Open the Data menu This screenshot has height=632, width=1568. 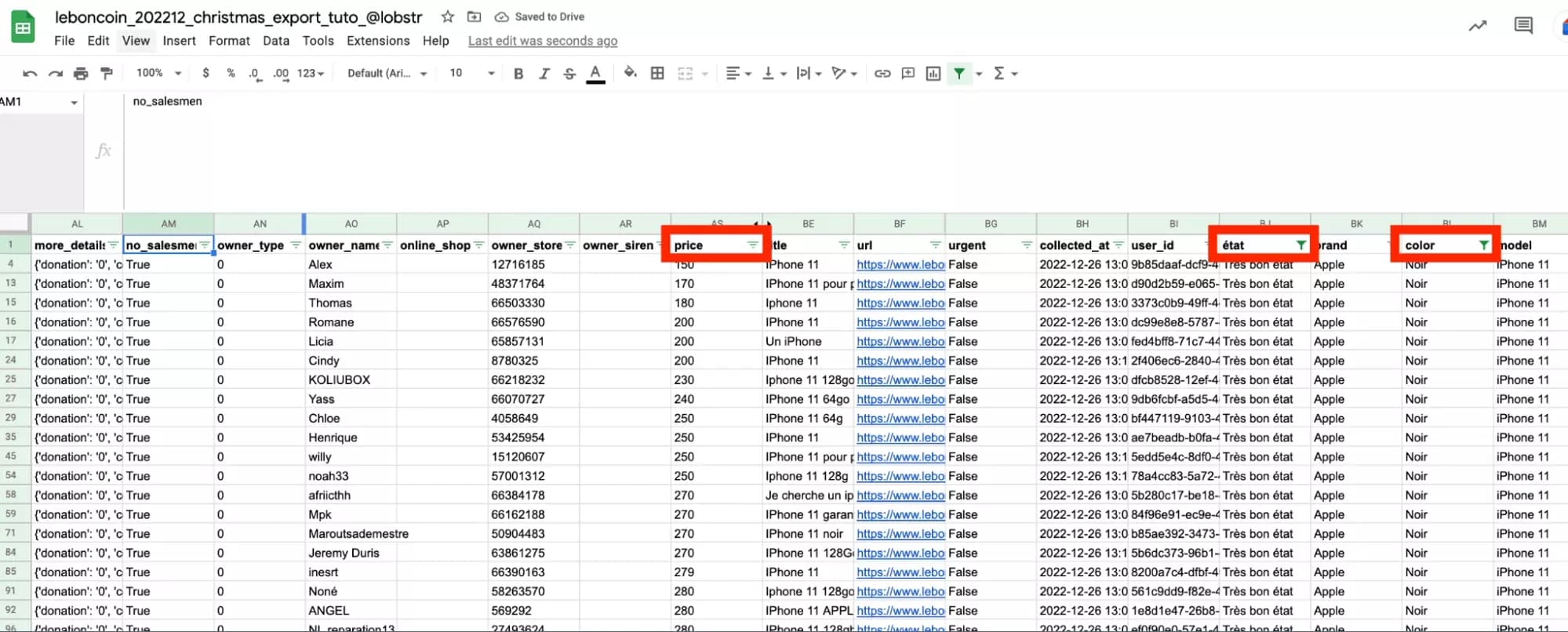[275, 41]
